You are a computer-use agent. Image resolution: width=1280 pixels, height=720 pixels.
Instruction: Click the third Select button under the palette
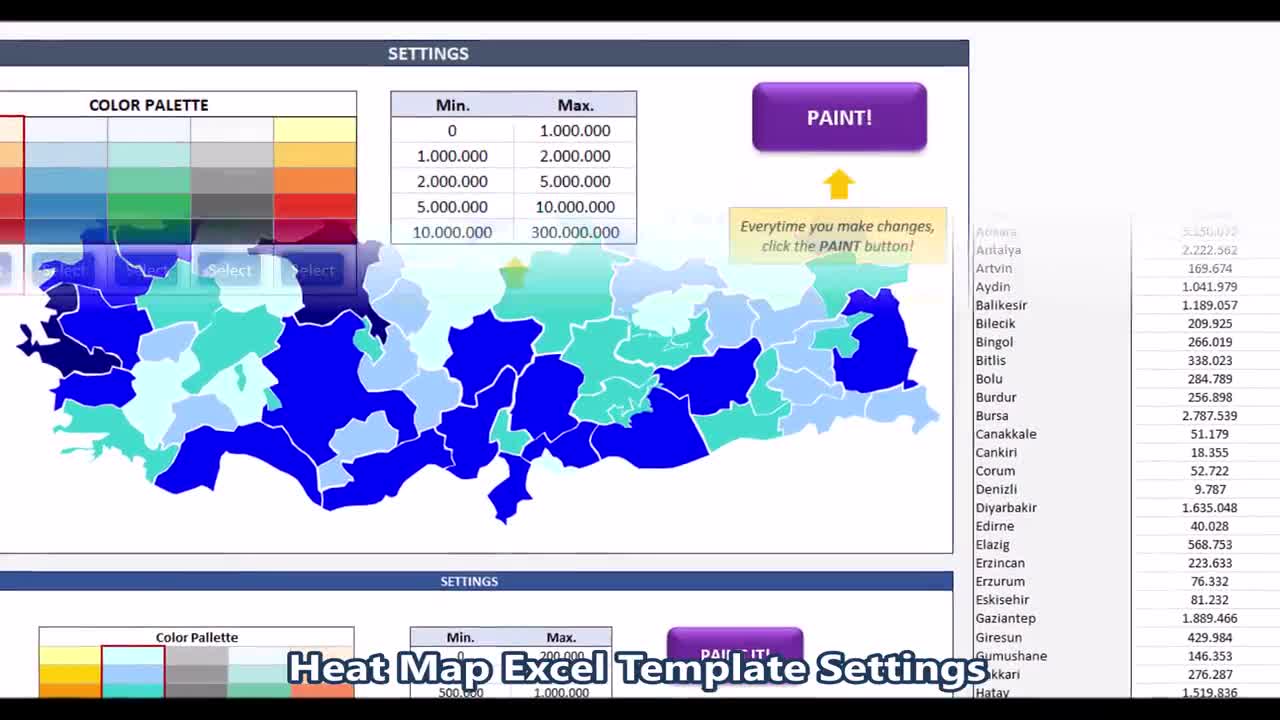(x=228, y=269)
